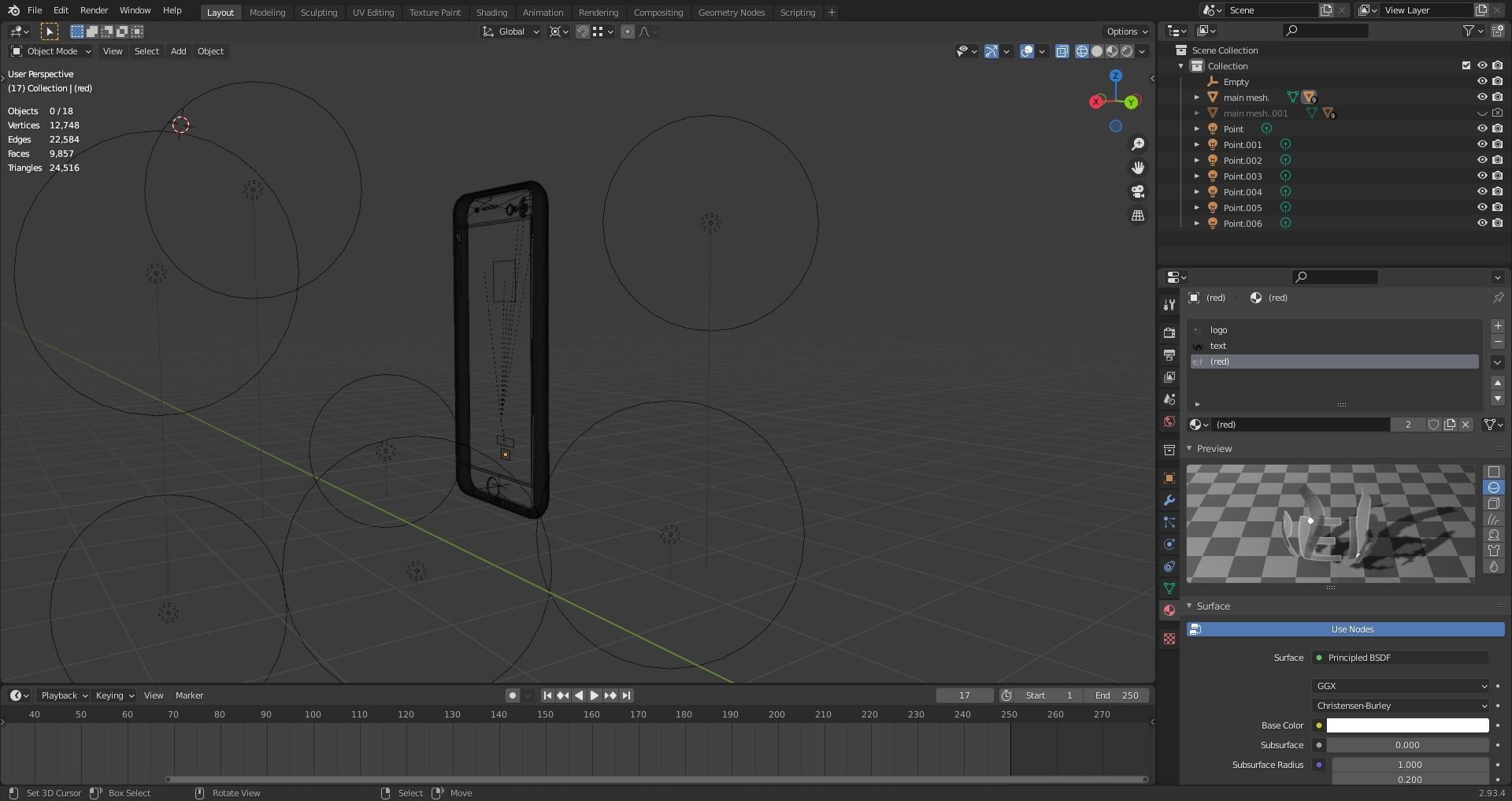Hide the Point.002 light in the outliner
Viewport: 1512px width, 801px height.
click(x=1484, y=160)
